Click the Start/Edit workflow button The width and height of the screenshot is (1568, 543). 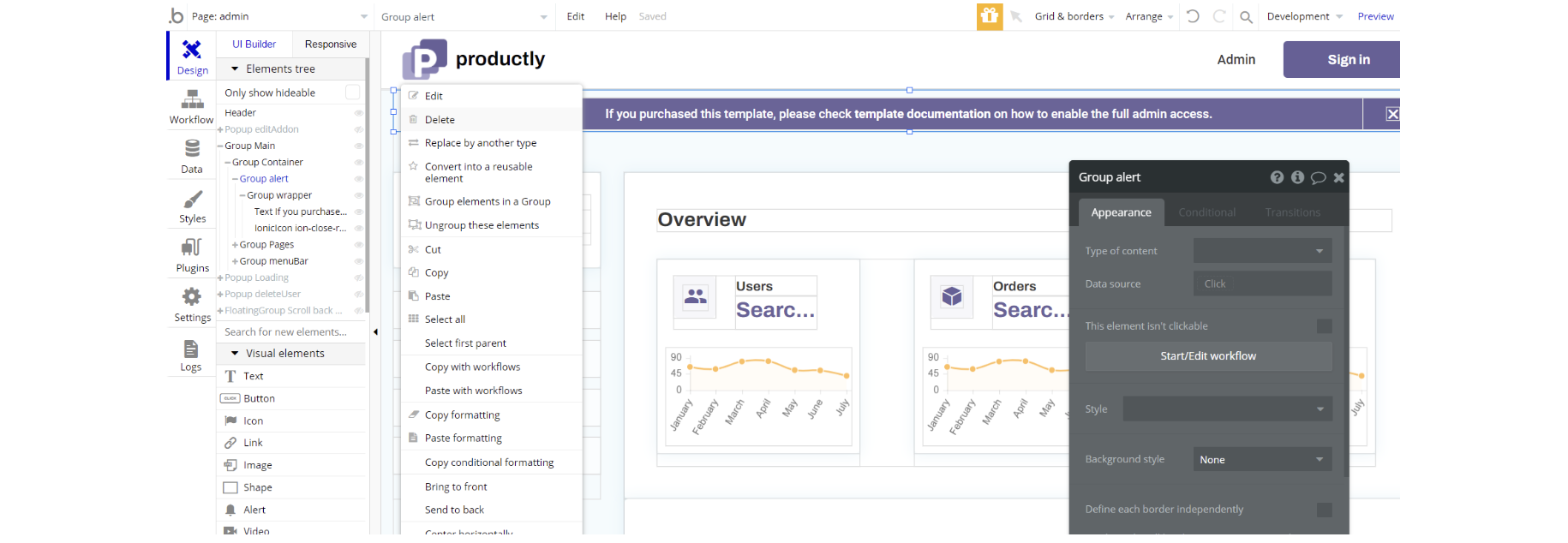(x=1208, y=356)
